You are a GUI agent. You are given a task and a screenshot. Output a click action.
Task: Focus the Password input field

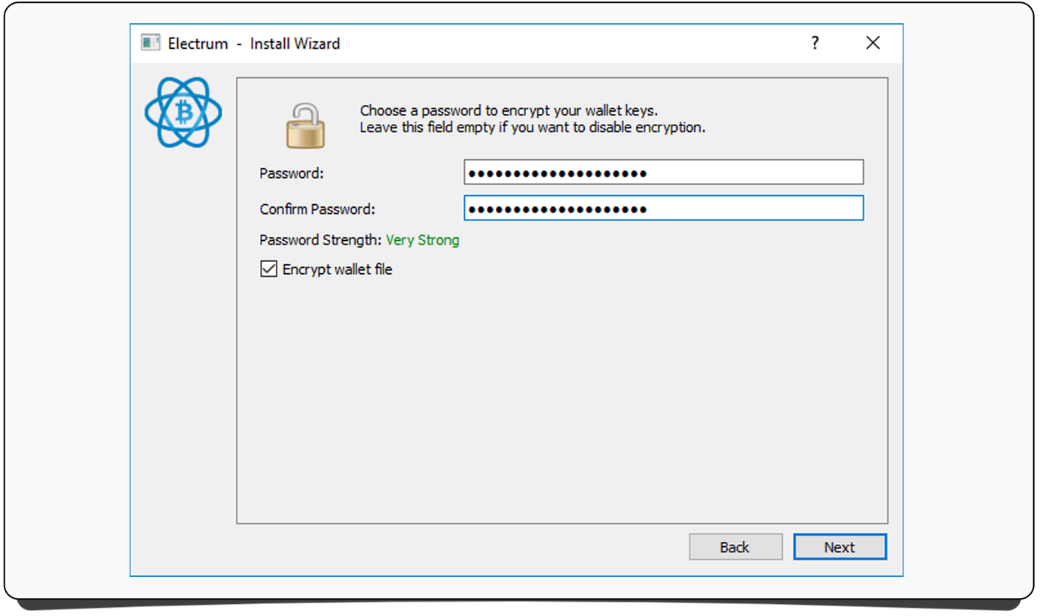tap(750, 173)
